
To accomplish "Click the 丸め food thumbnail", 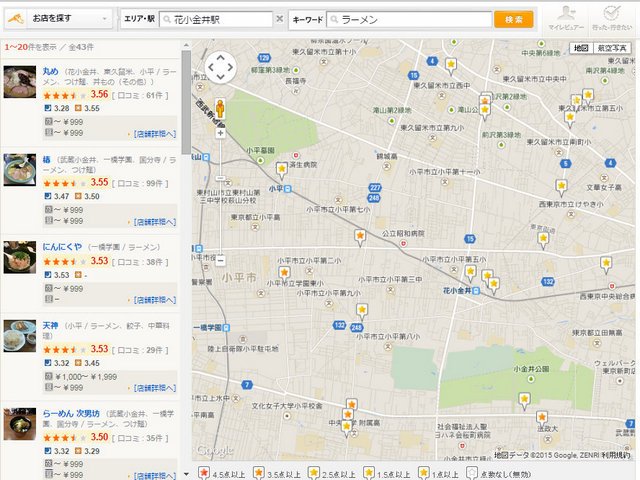I will 20,82.
